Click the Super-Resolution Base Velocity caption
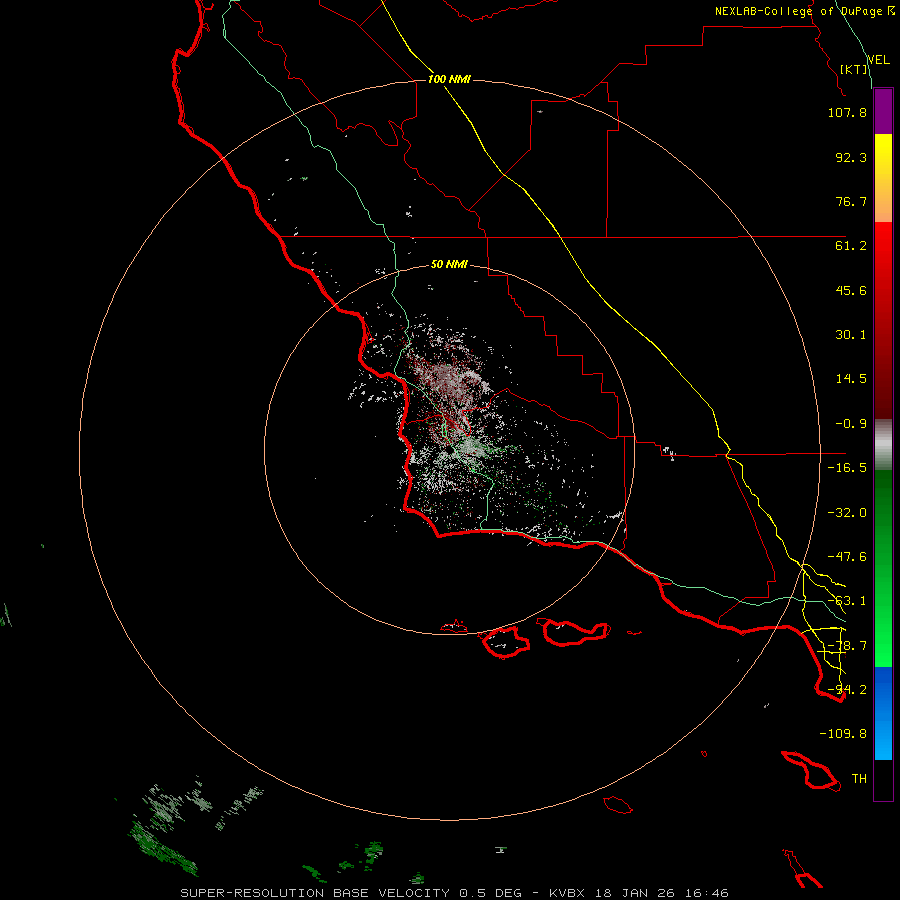The width and height of the screenshot is (900, 900). [455, 893]
